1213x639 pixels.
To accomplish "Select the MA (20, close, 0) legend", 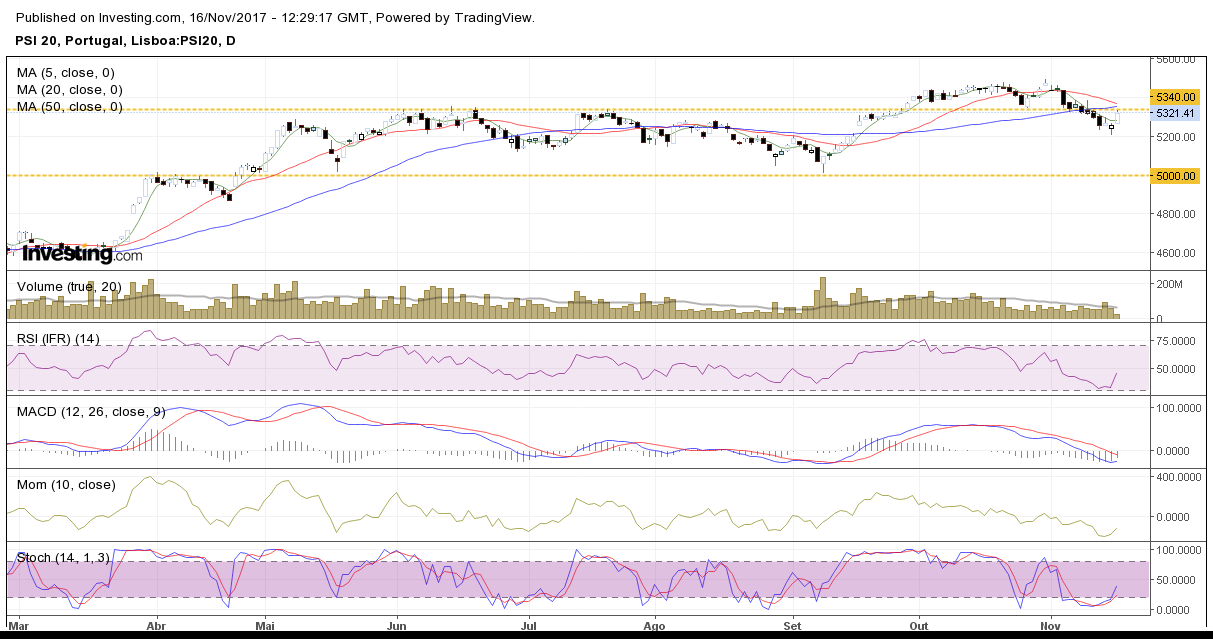I will pos(69,89).
